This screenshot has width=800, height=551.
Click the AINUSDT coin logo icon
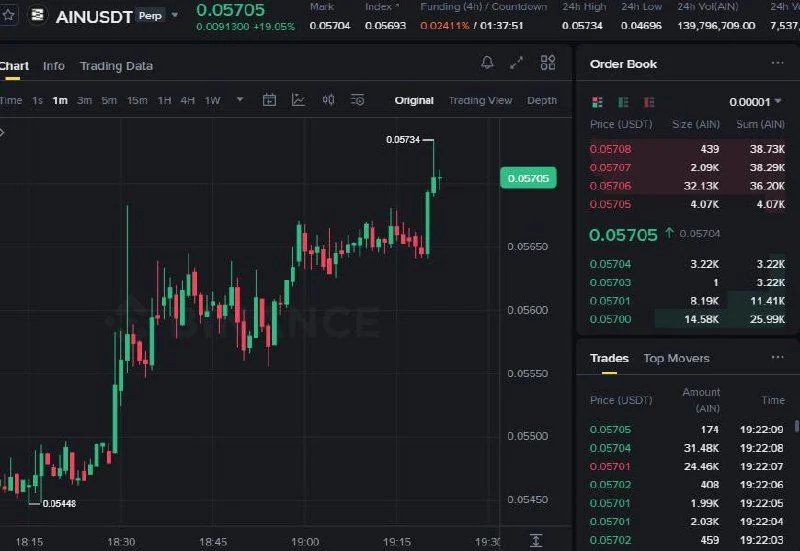tap(37, 15)
